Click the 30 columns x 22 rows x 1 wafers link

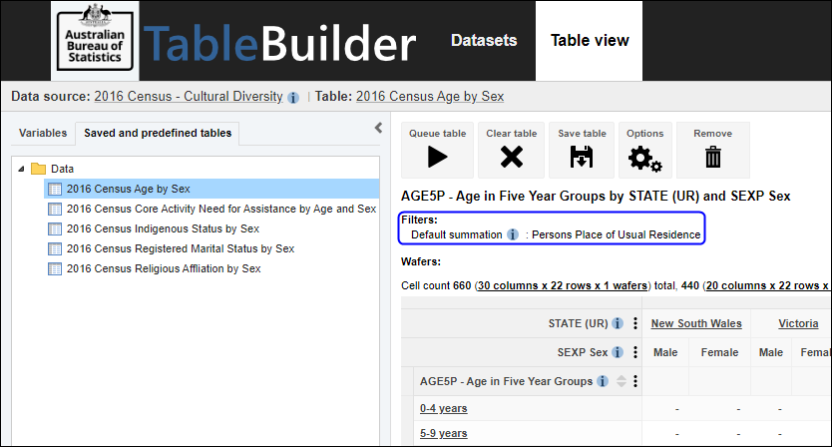click(562, 286)
